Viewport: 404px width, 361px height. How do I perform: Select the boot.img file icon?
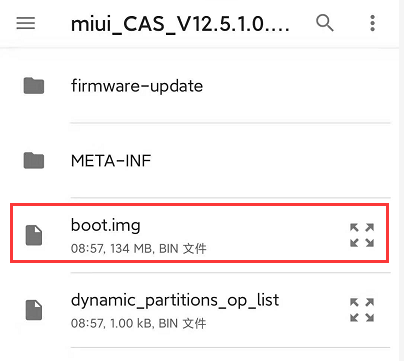coord(34,235)
